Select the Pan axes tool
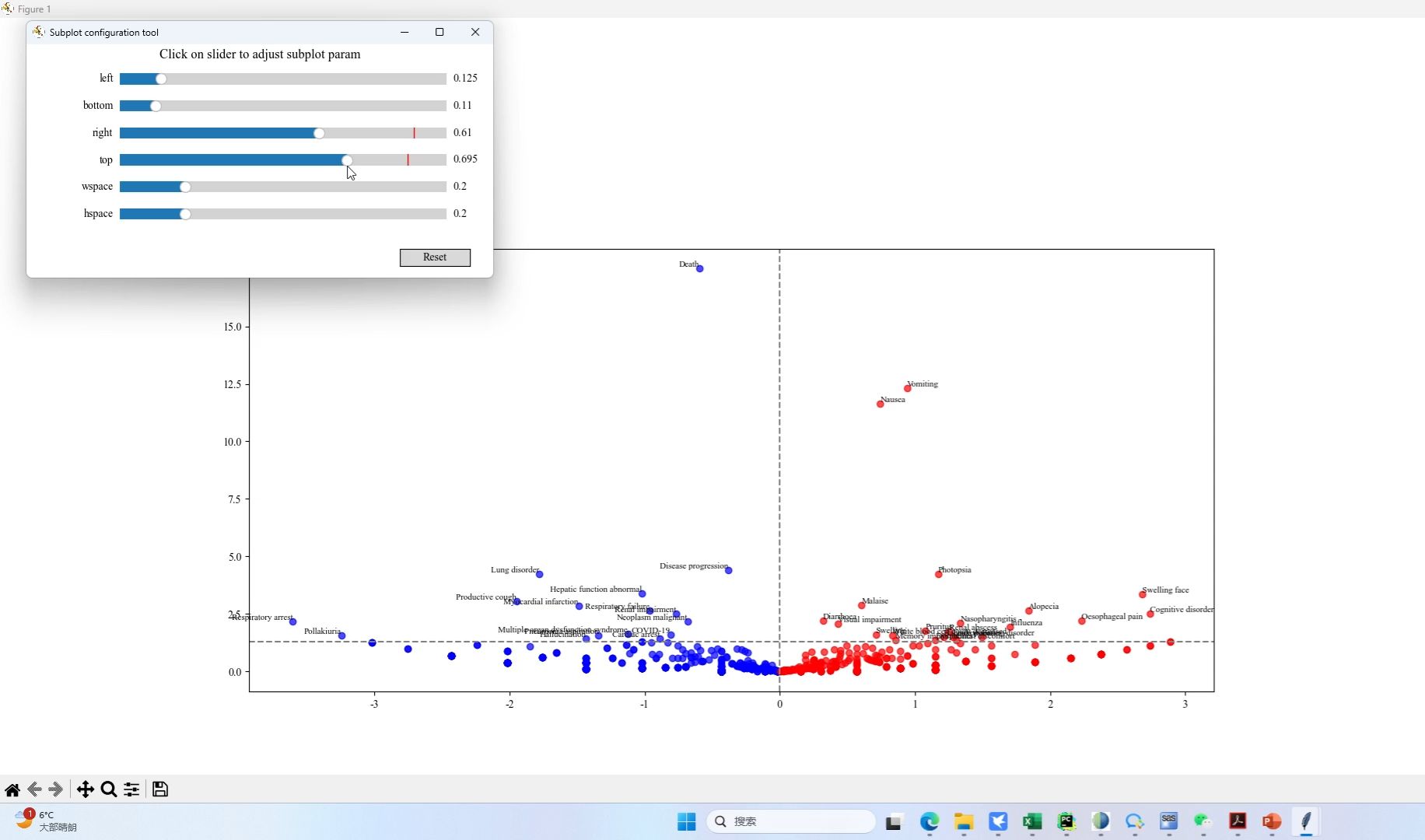The image size is (1425, 840). pos(86,789)
